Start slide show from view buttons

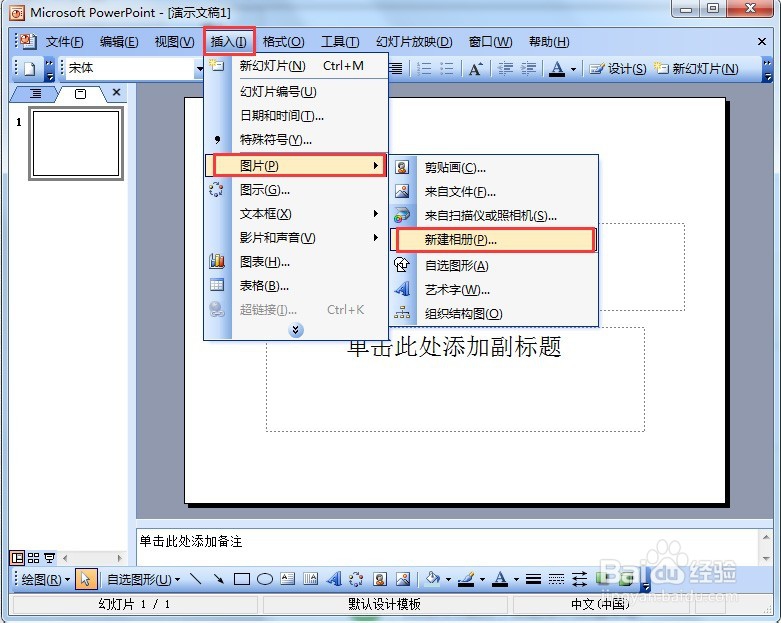pos(49,558)
